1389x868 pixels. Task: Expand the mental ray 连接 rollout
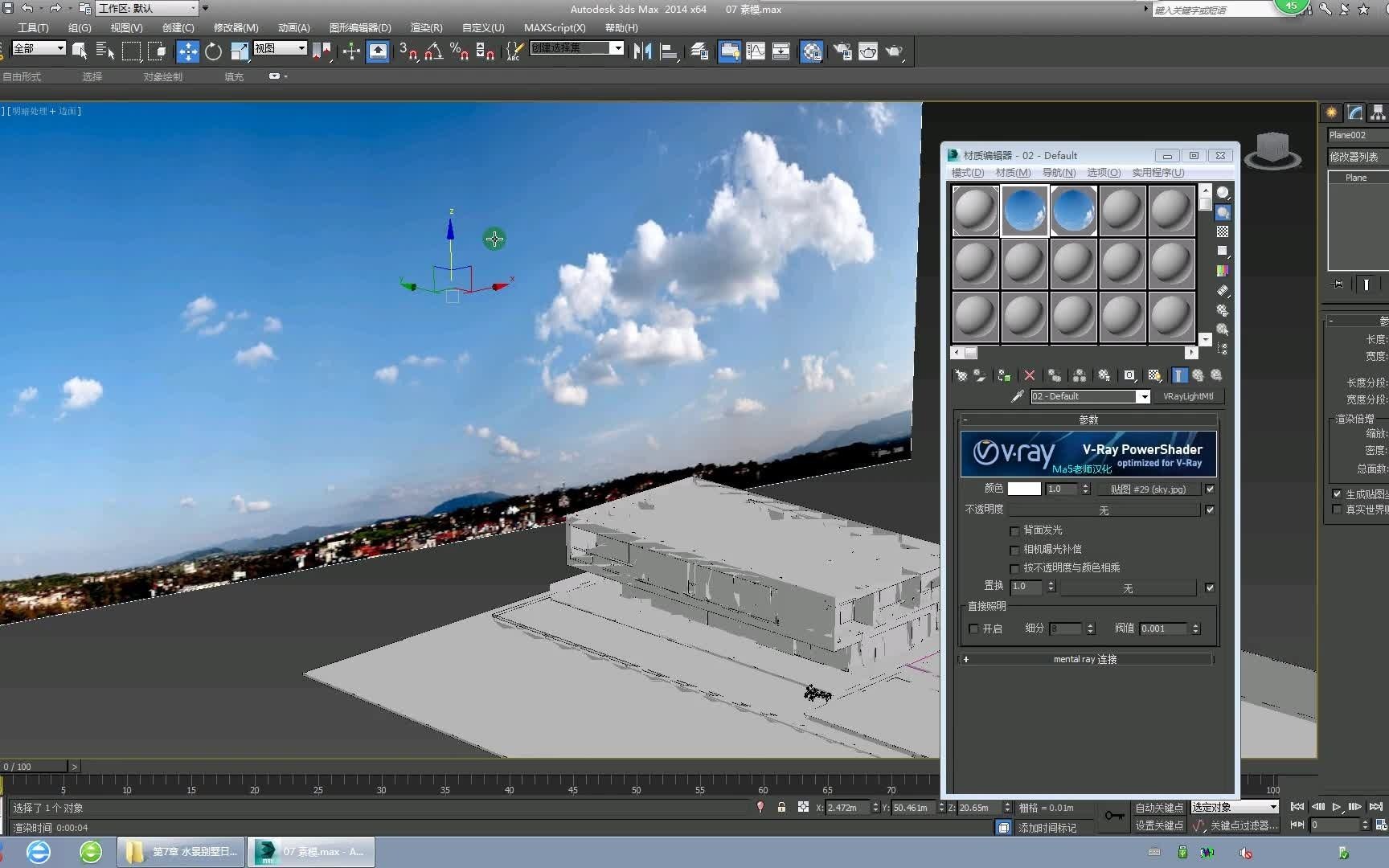tap(1087, 659)
